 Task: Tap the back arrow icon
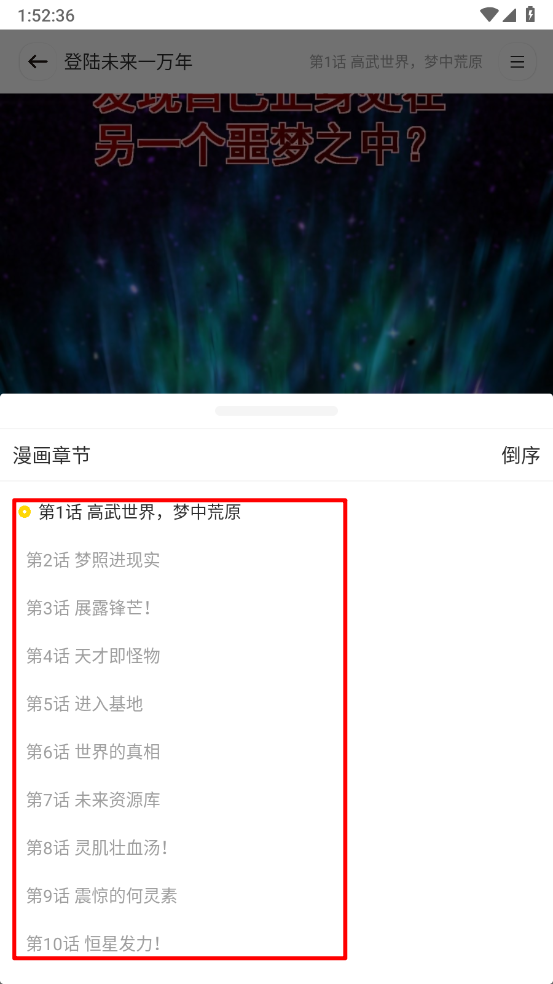point(38,62)
